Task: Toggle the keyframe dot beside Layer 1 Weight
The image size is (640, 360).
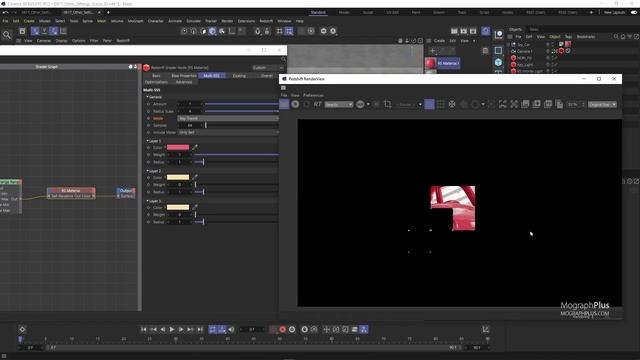Action: pos(149,155)
